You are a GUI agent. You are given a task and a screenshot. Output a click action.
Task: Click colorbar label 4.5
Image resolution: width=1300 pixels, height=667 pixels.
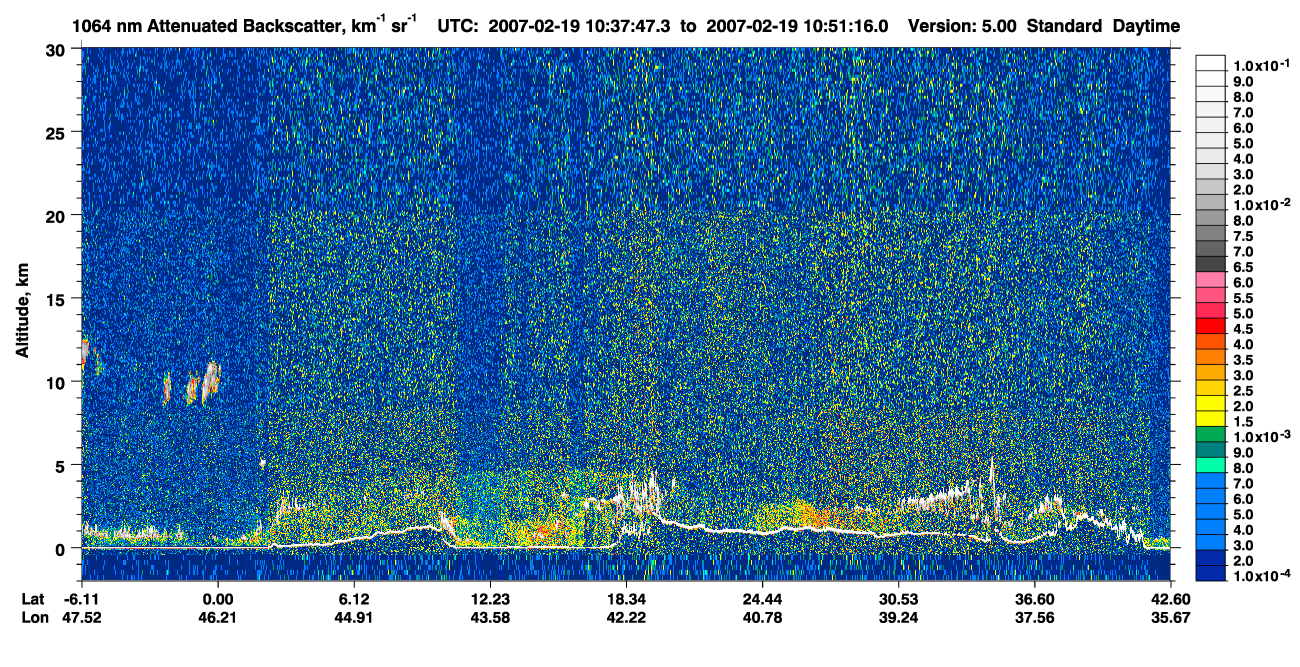1245,329
